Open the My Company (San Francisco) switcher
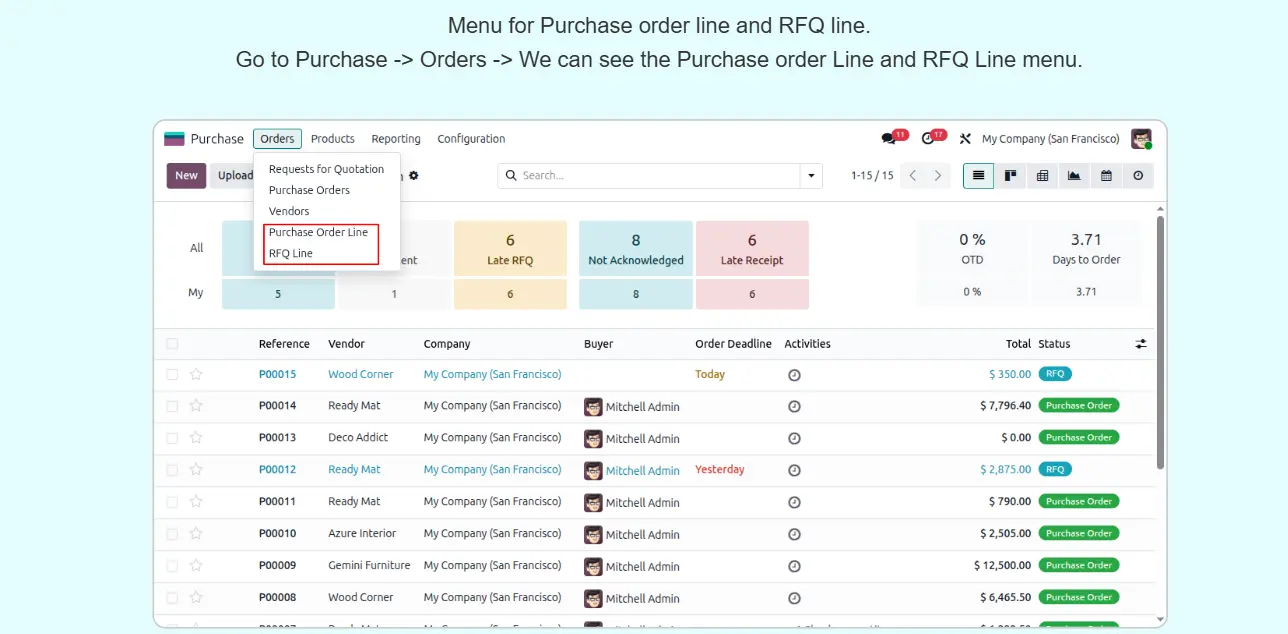Screen dimensions: 1288x634 click(x=1050, y=139)
